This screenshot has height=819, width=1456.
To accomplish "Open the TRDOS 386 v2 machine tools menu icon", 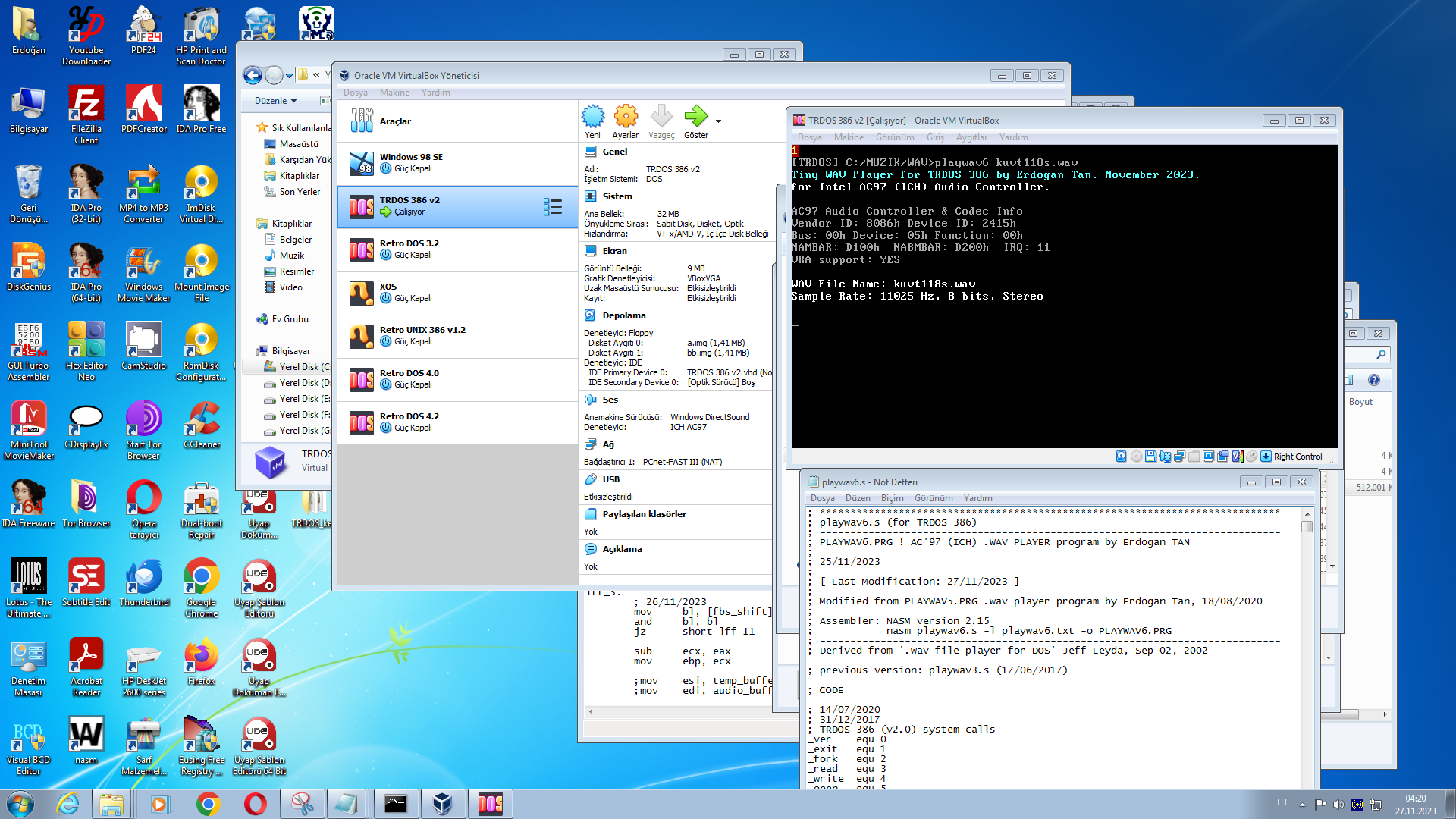I will pyautogui.click(x=553, y=207).
